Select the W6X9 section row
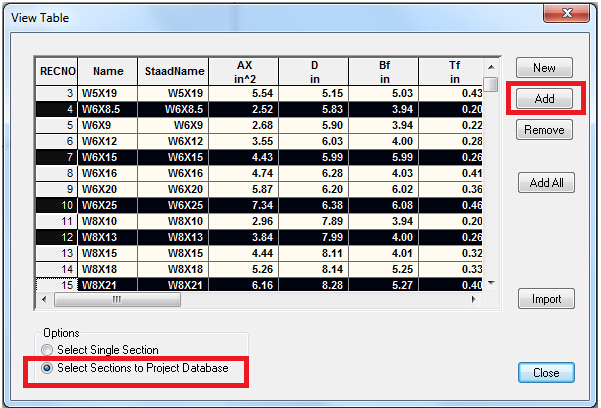The height and width of the screenshot is (408, 601). pos(108,125)
